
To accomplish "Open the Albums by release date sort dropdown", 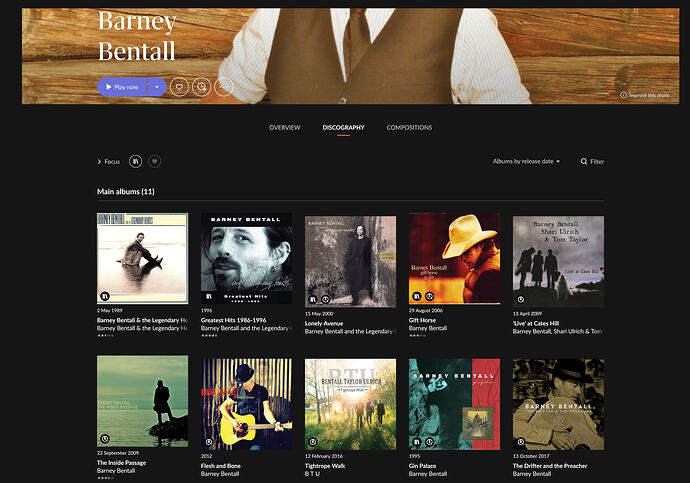I will pyautogui.click(x=526, y=161).
